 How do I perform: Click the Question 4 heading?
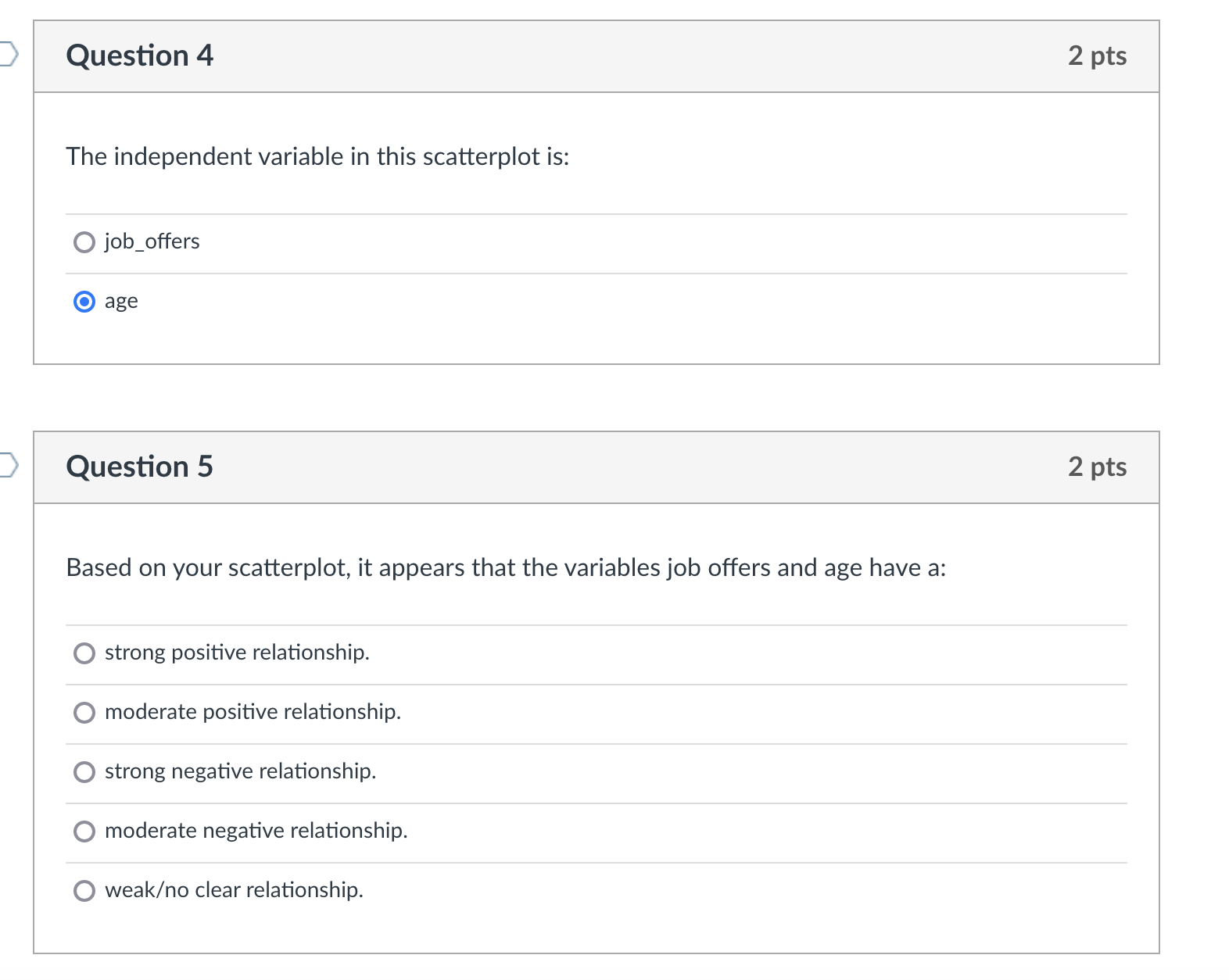140,55
